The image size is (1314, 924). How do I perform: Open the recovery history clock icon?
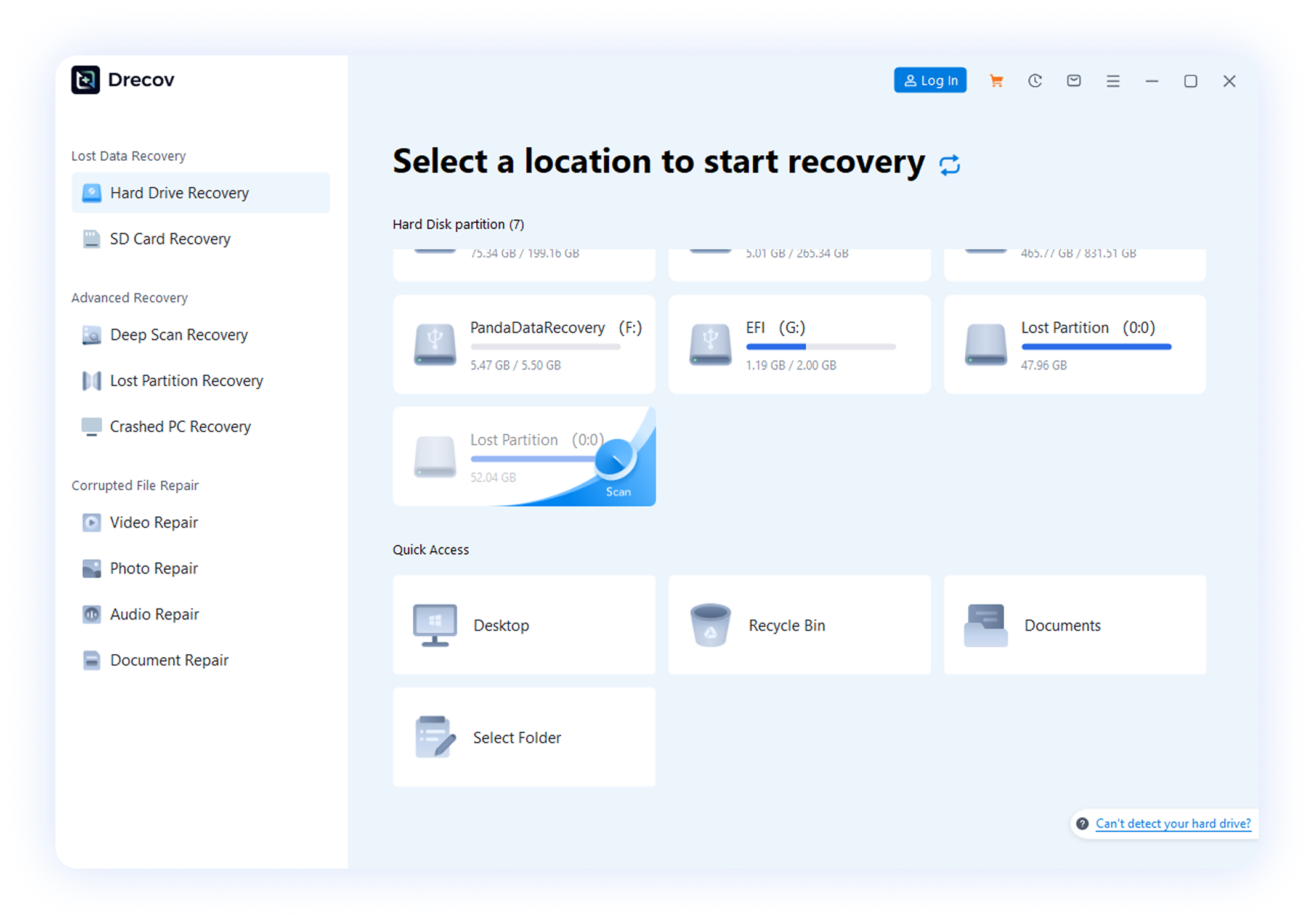[x=1035, y=81]
